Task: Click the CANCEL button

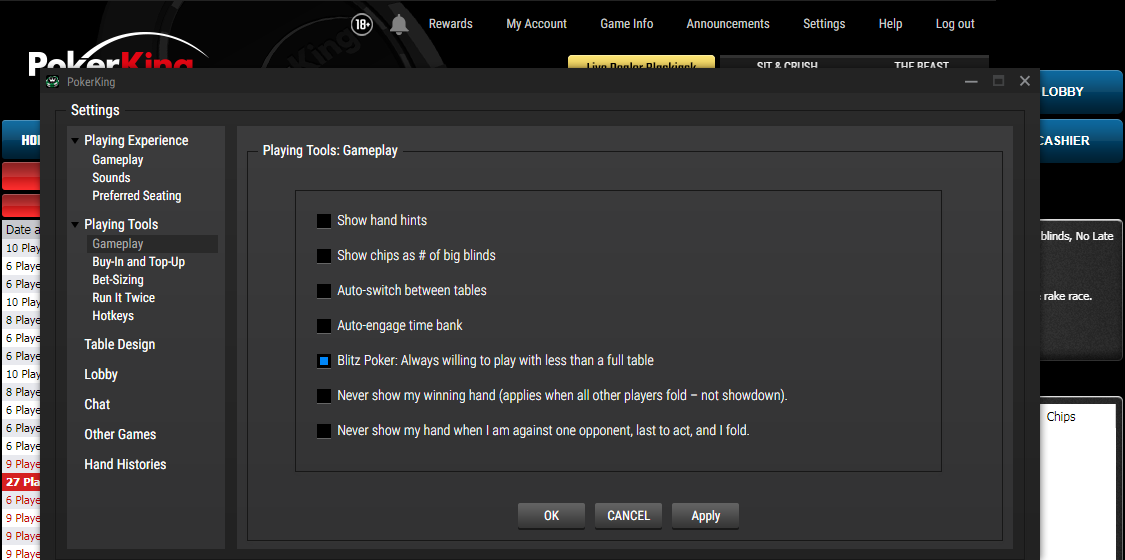Action: click(628, 516)
